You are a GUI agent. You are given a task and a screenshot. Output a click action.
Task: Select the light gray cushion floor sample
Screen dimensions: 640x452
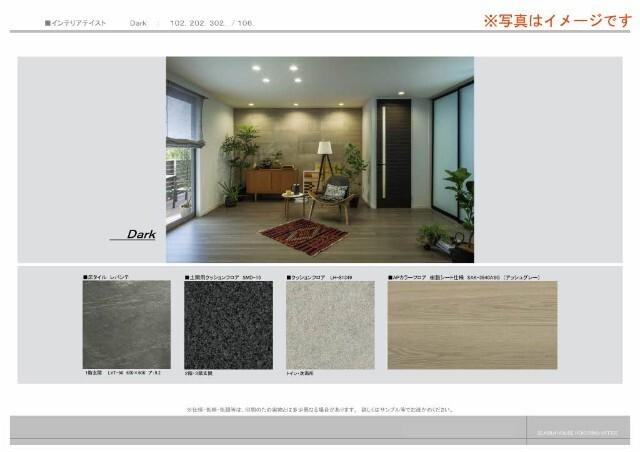click(x=330, y=325)
